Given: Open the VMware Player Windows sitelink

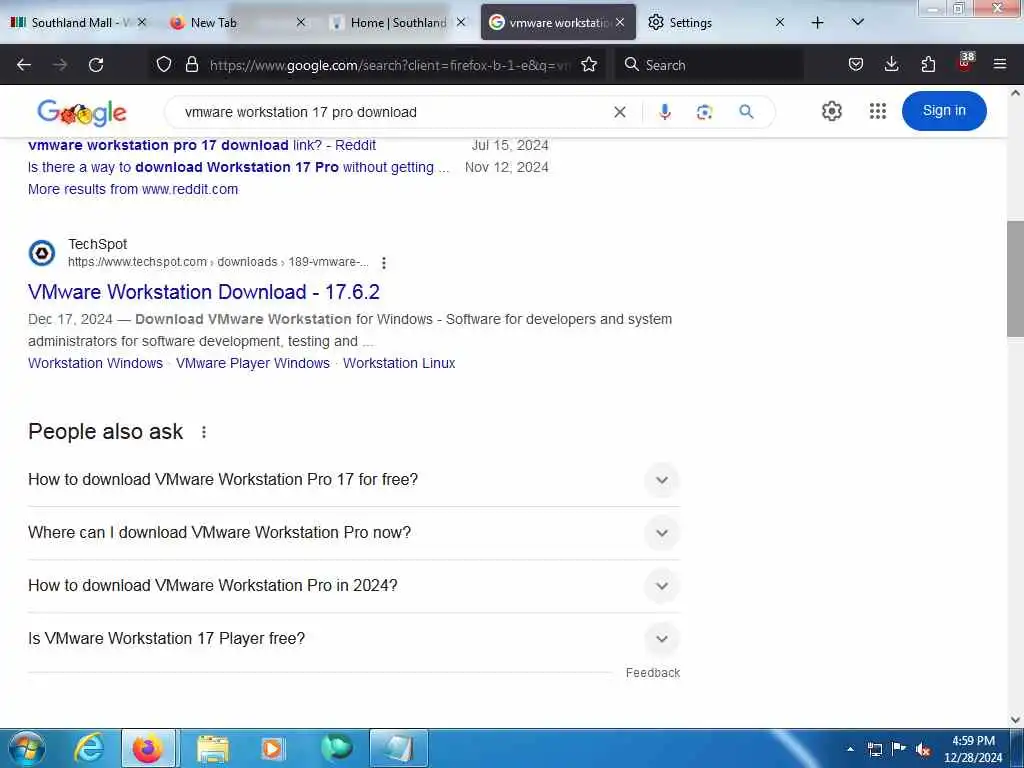Looking at the screenshot, I should [253, 363].
